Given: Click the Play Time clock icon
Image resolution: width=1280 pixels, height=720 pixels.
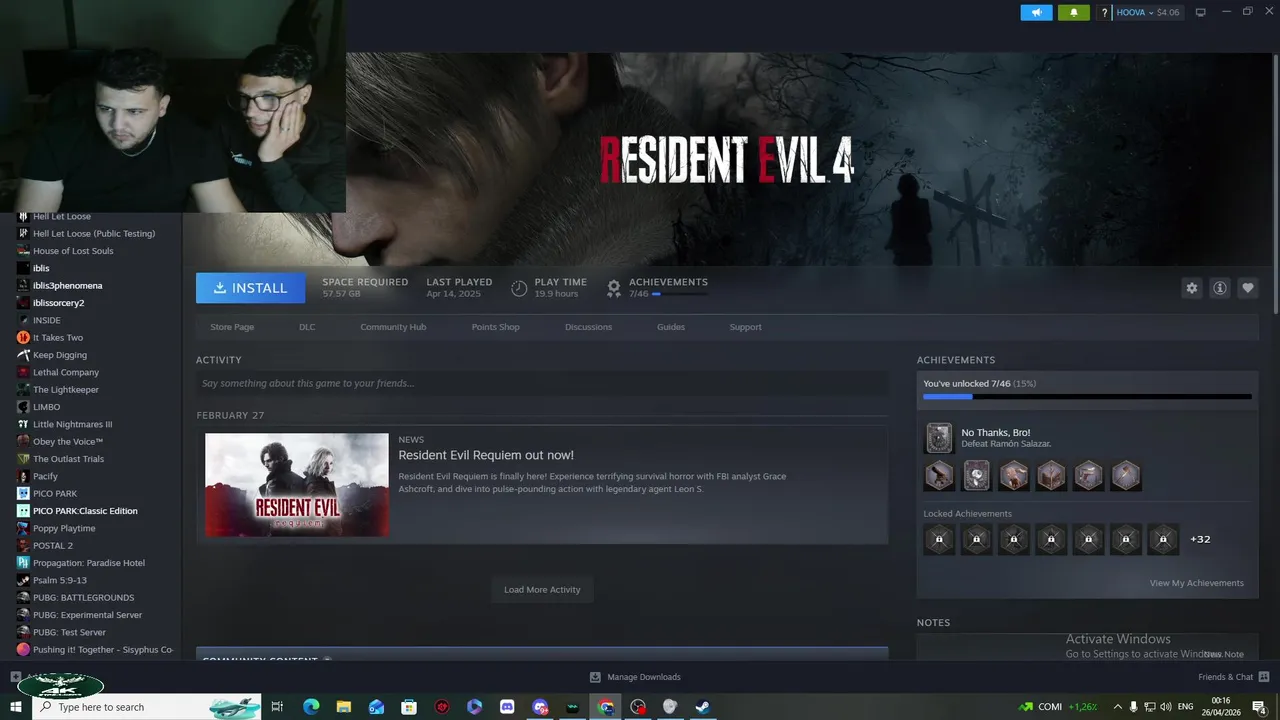Looking at the screenshot, I should [x=519, y=288].
